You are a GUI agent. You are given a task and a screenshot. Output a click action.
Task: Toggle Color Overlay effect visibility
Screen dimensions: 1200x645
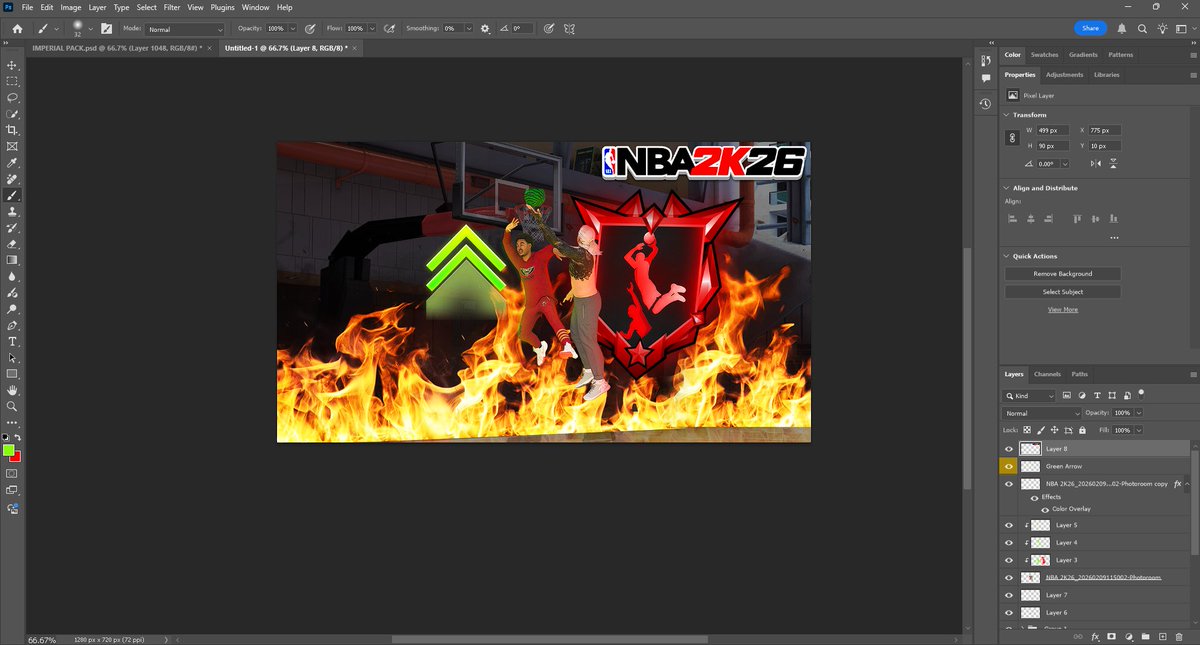(x=1045, y=509)
